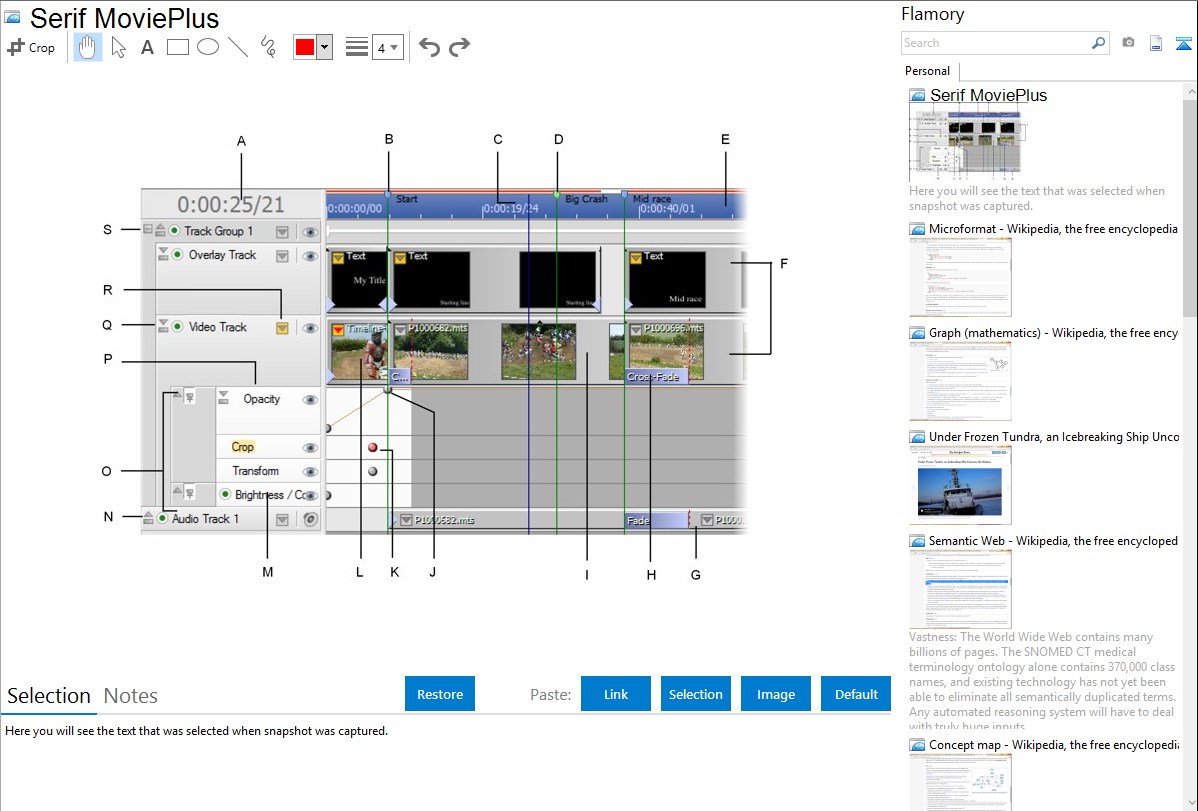Collapse Track Group 1 minus box
This screenshot has height=811, width=1198.
[x=147, y=229]
